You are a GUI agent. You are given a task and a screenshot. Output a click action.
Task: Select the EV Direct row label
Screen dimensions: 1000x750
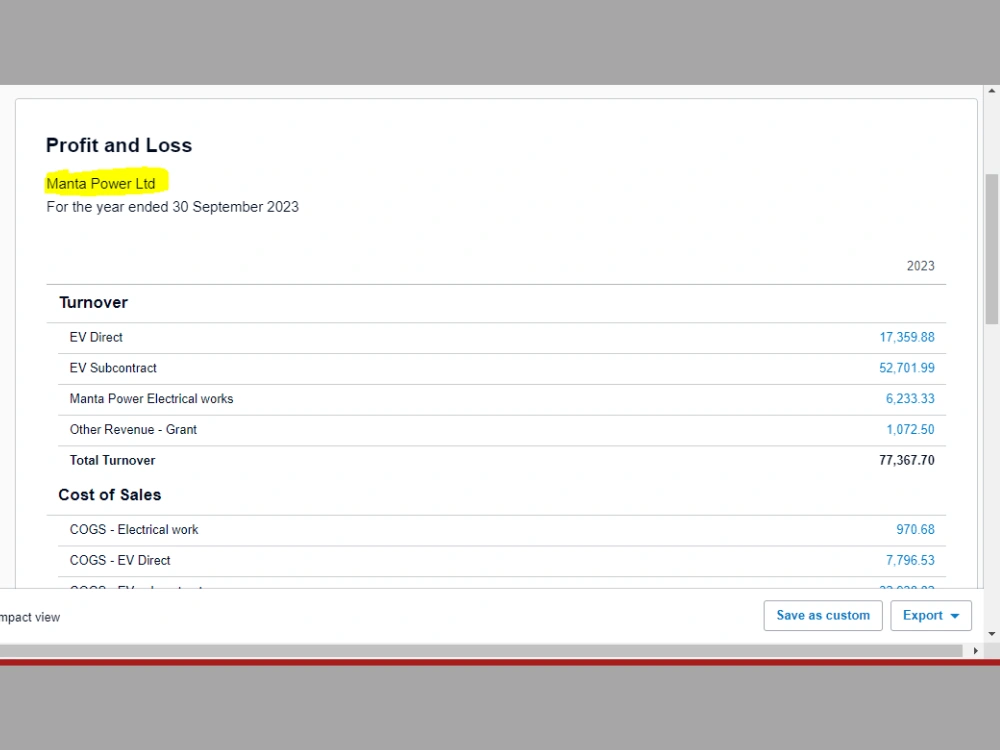96,337
